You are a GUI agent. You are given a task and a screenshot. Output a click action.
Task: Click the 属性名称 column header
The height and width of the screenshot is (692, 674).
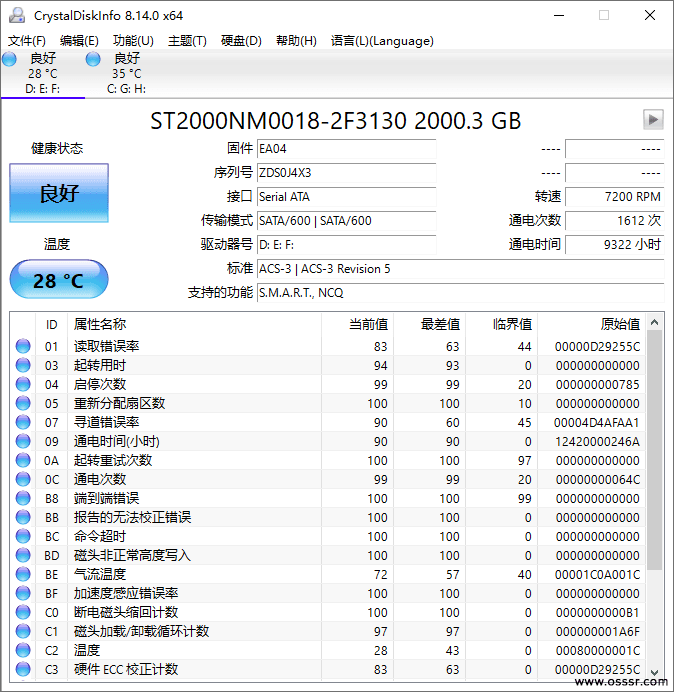[x=194, y=324]
